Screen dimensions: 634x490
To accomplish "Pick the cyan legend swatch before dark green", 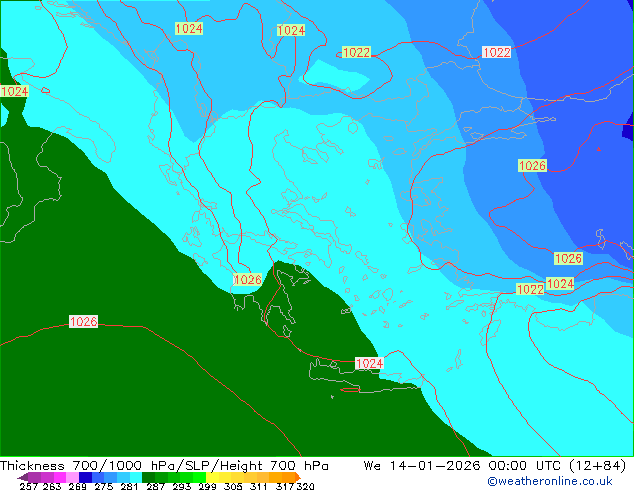I will pos(136,477).
